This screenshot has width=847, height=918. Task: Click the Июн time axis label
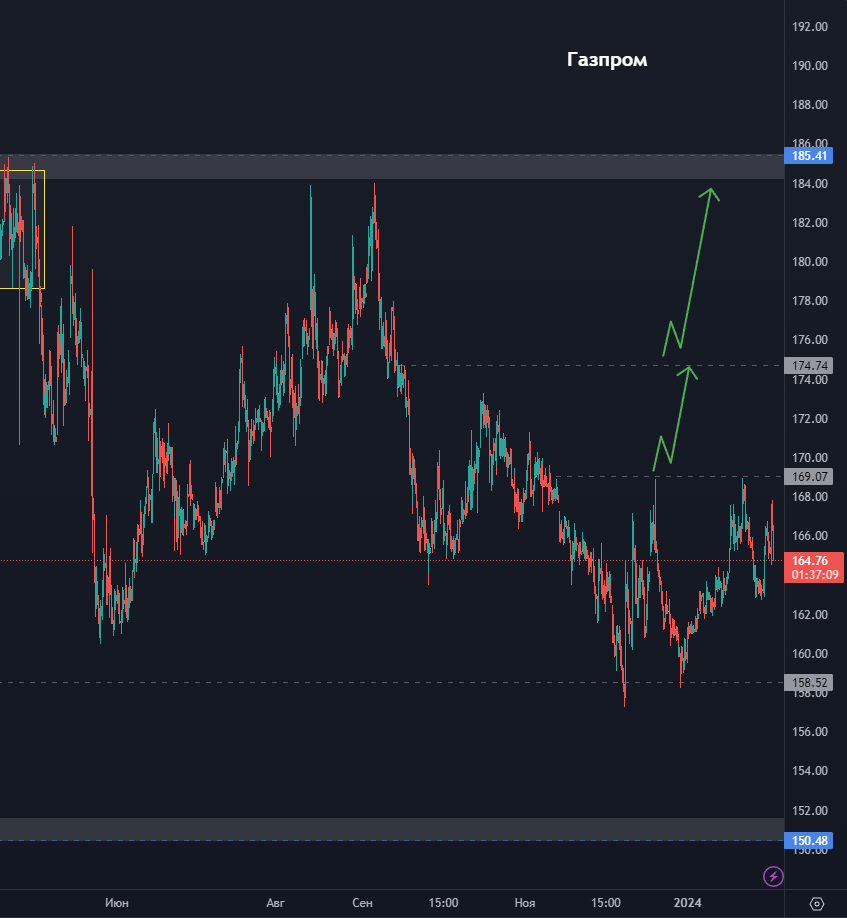tap(116, 903)
